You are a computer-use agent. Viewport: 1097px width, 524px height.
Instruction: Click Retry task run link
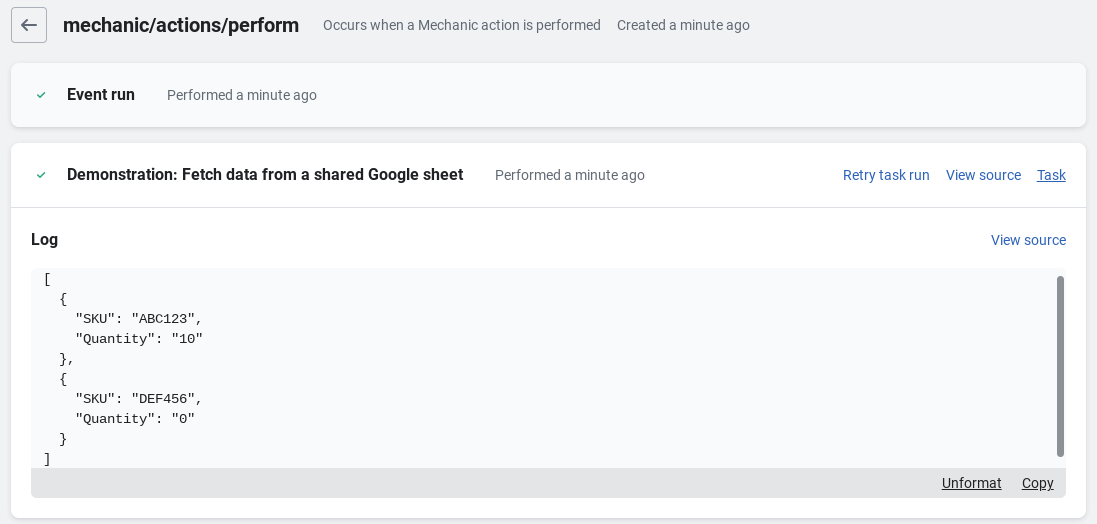click(885, 175)
